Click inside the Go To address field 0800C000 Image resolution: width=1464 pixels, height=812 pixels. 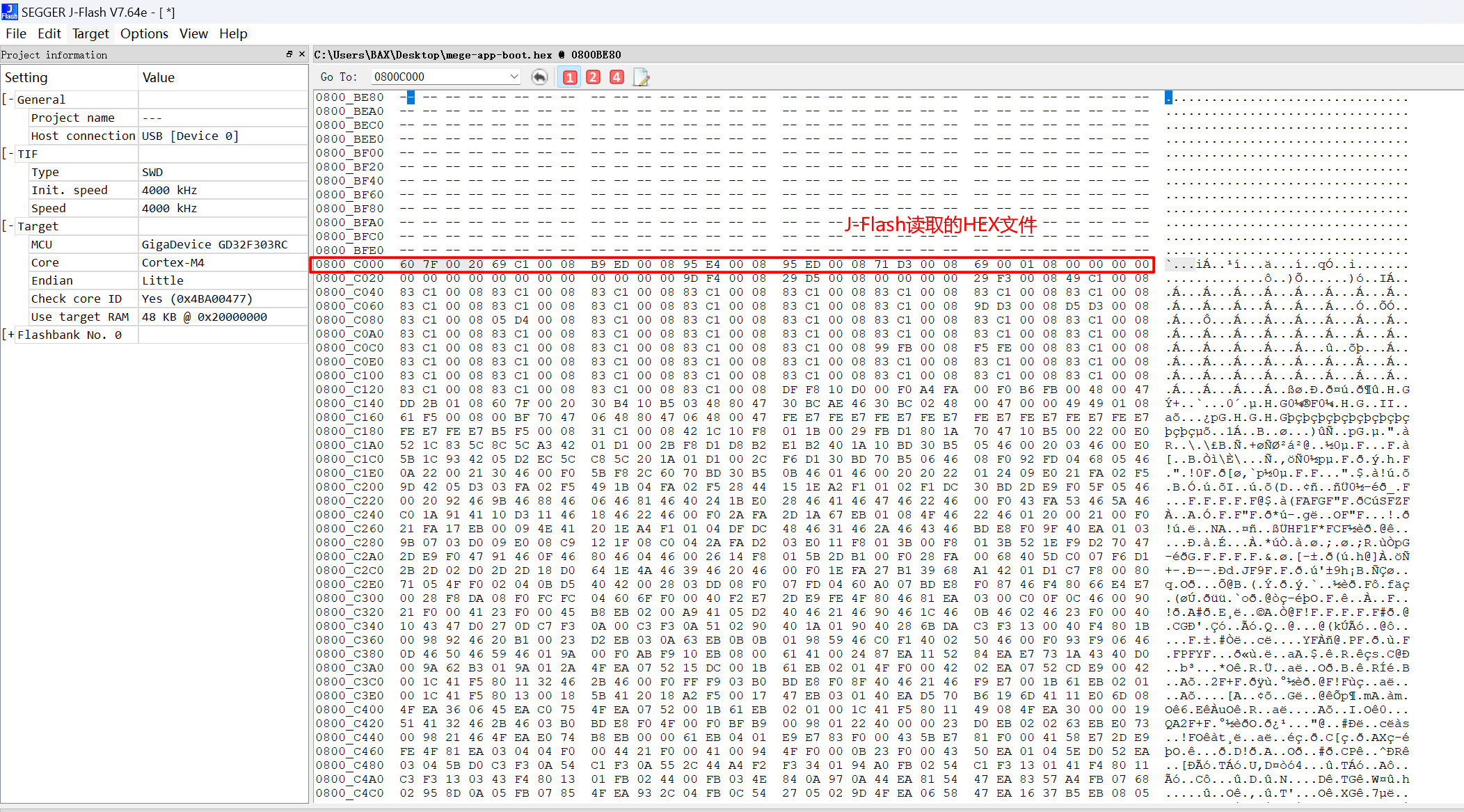tap(439, 77)
